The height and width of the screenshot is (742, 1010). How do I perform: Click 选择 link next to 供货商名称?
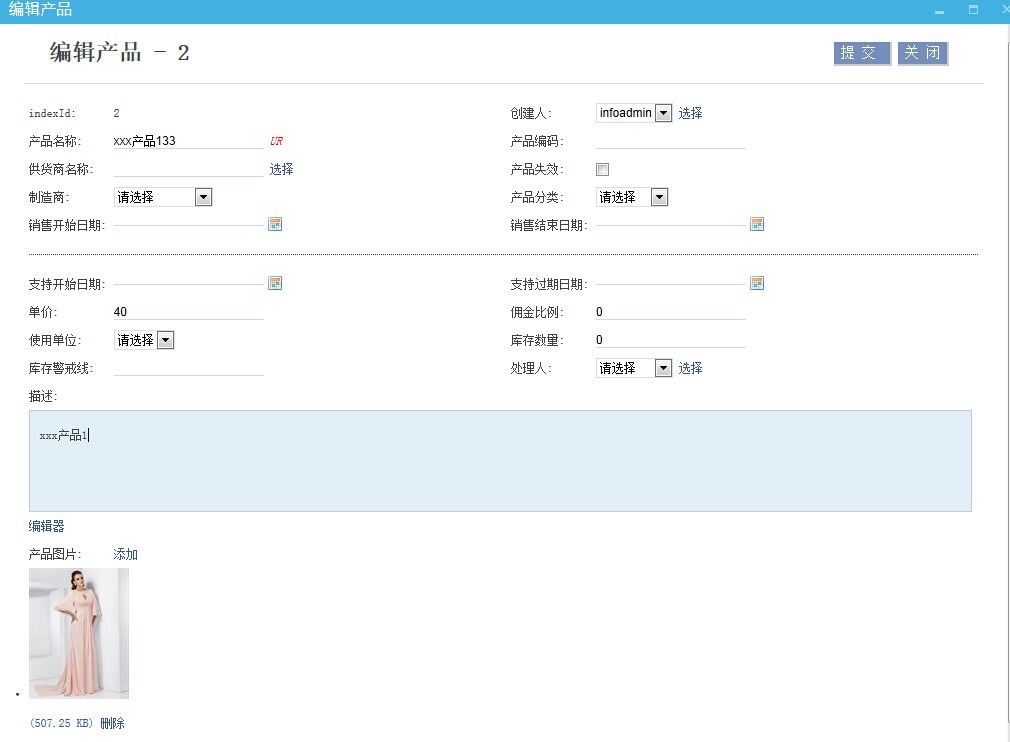[281, 169]
